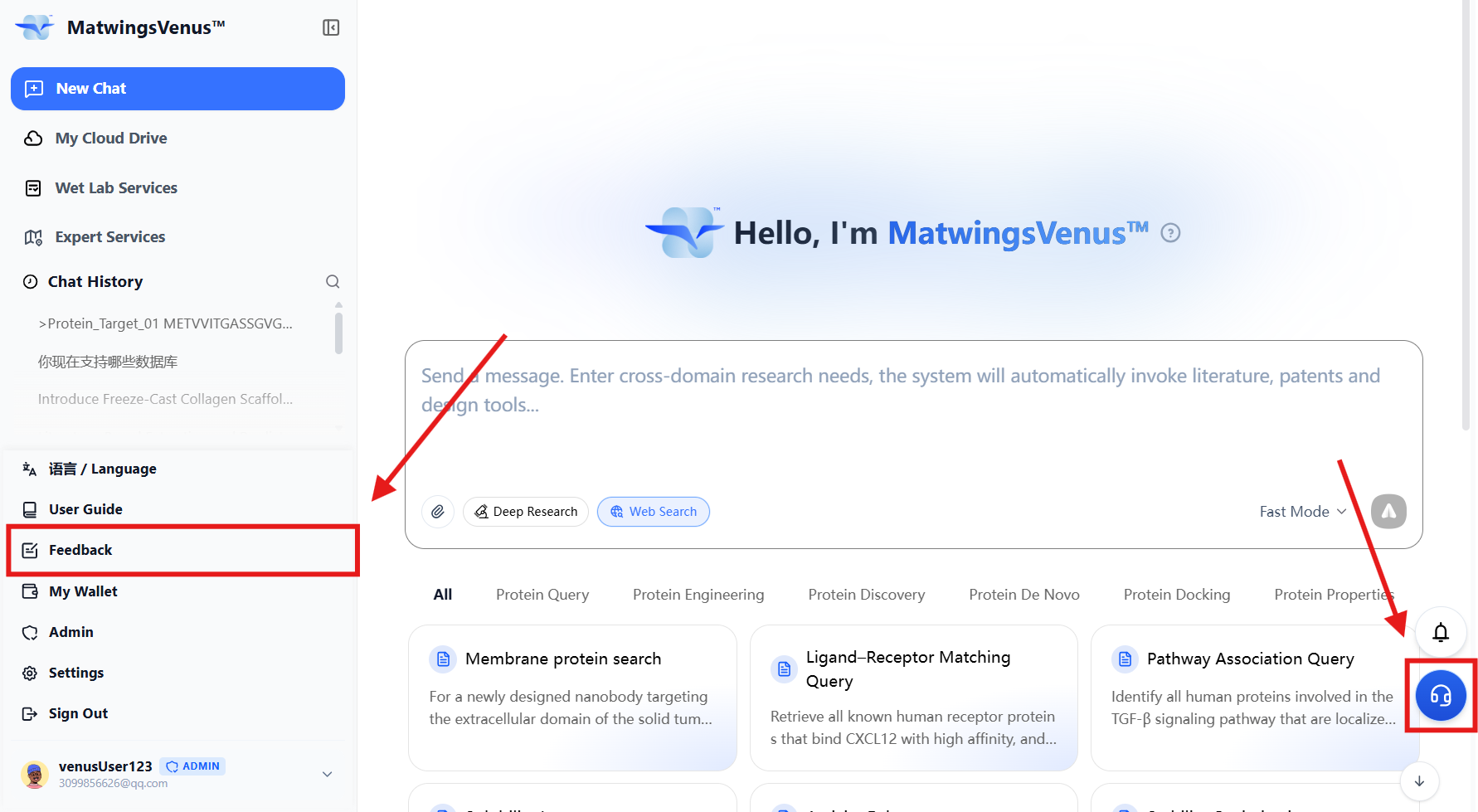Open the Freeze-Cast Collagen Scaffold chat entry
Viewport: 1478px width, 812px height.
click(x=165, y=399)
